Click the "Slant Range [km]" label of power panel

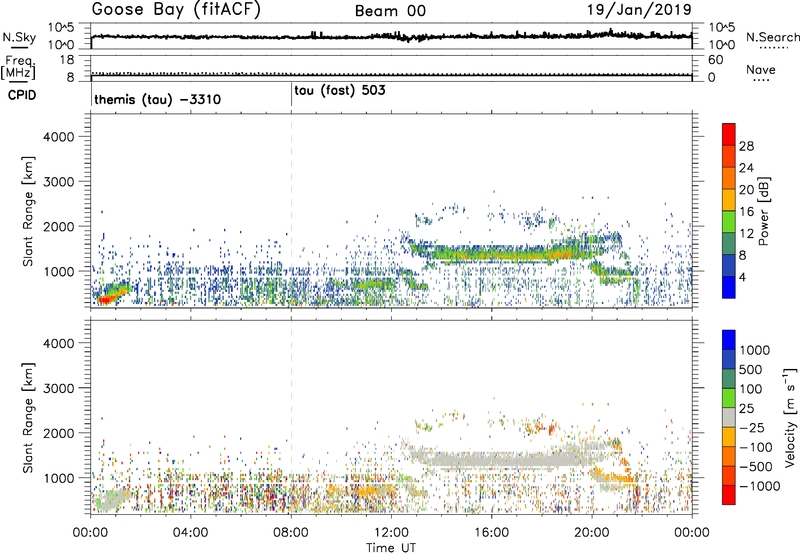(x=28, y=211)
